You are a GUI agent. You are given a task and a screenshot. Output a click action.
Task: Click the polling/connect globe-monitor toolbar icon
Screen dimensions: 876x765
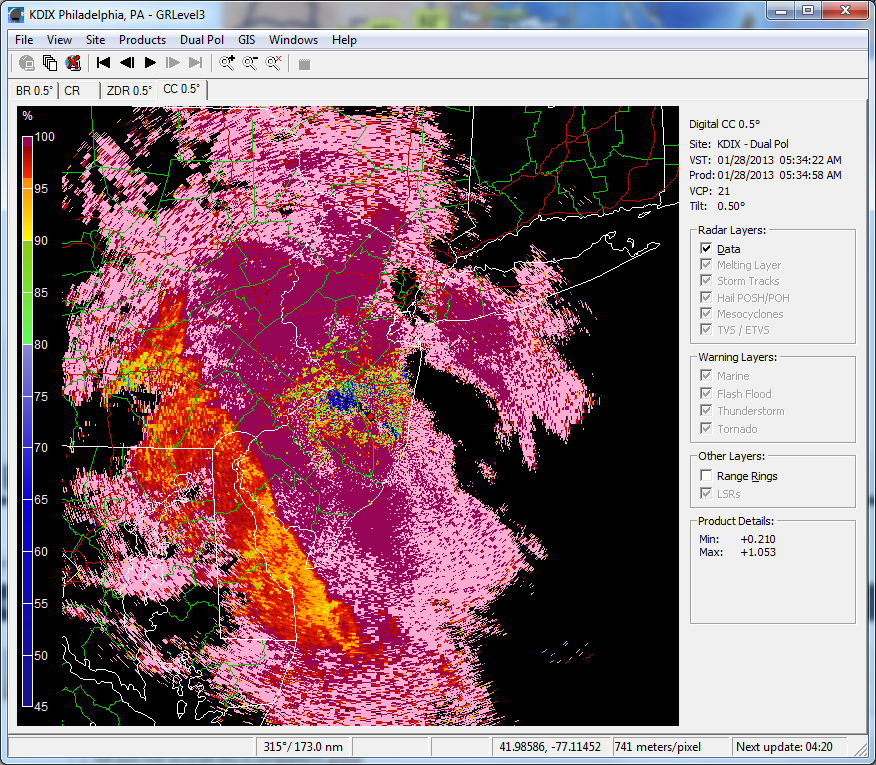26,63
